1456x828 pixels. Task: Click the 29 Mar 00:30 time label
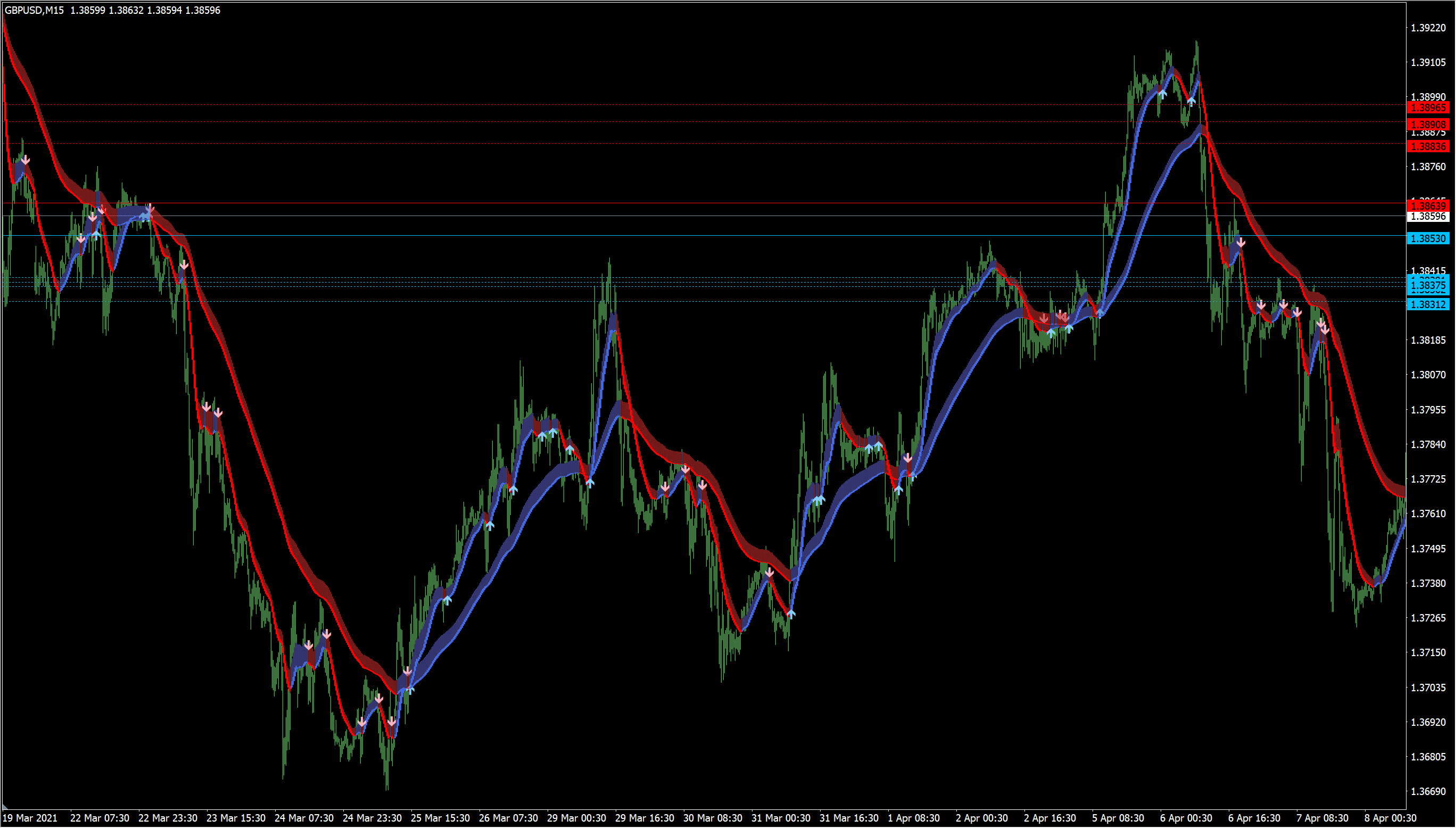coord(576,818)
